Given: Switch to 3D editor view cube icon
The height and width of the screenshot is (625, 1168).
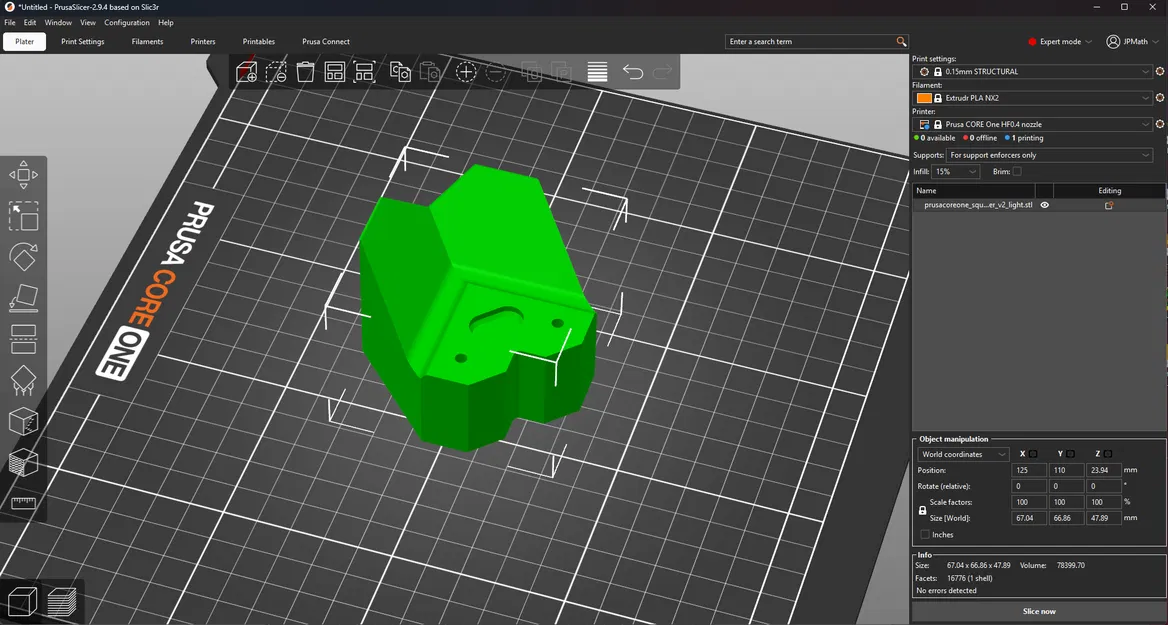Looking at the screenshot, I should (x=22, y=601).
